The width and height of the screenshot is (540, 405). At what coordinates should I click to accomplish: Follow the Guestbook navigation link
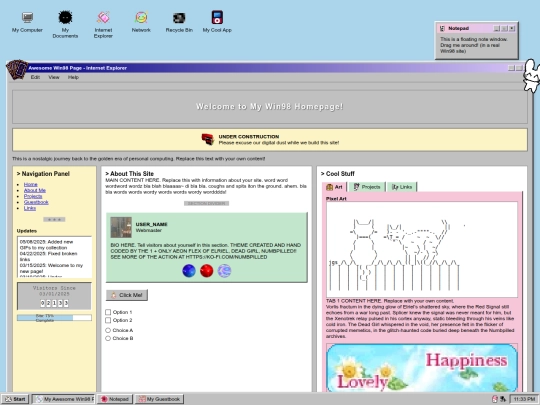point(36,202)
